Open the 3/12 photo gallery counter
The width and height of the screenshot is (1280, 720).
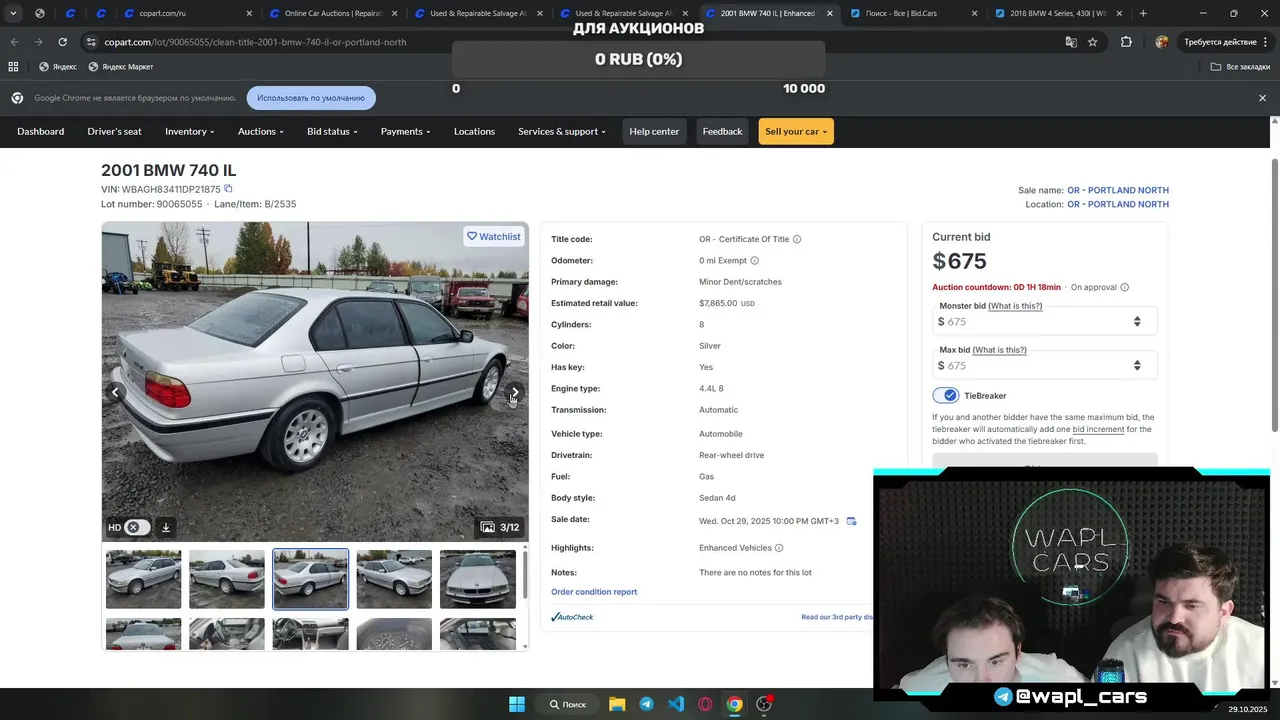coord(500,527)
